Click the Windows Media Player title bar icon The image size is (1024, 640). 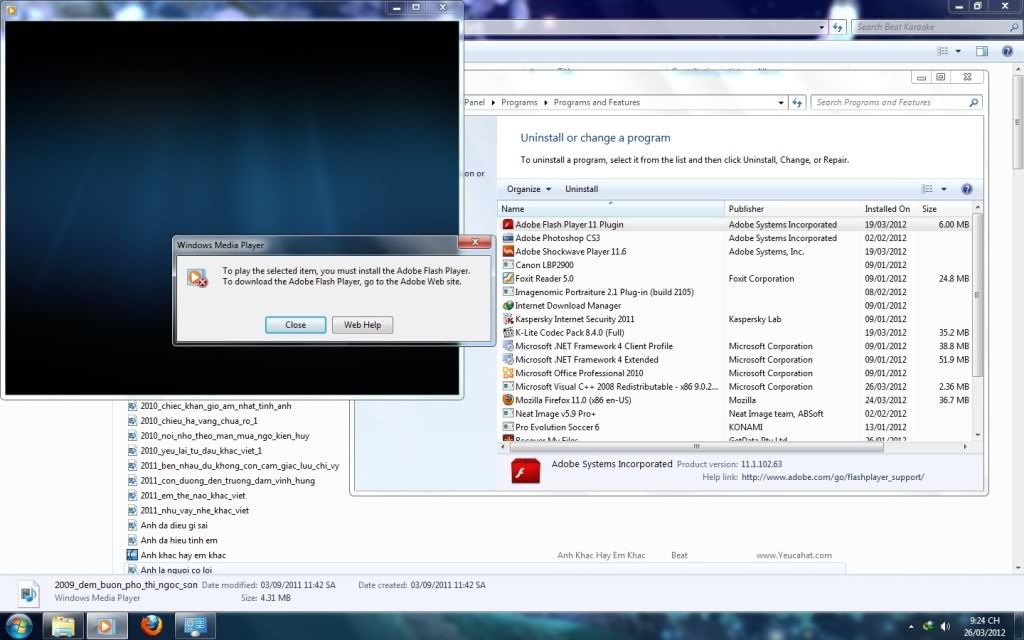10,9
